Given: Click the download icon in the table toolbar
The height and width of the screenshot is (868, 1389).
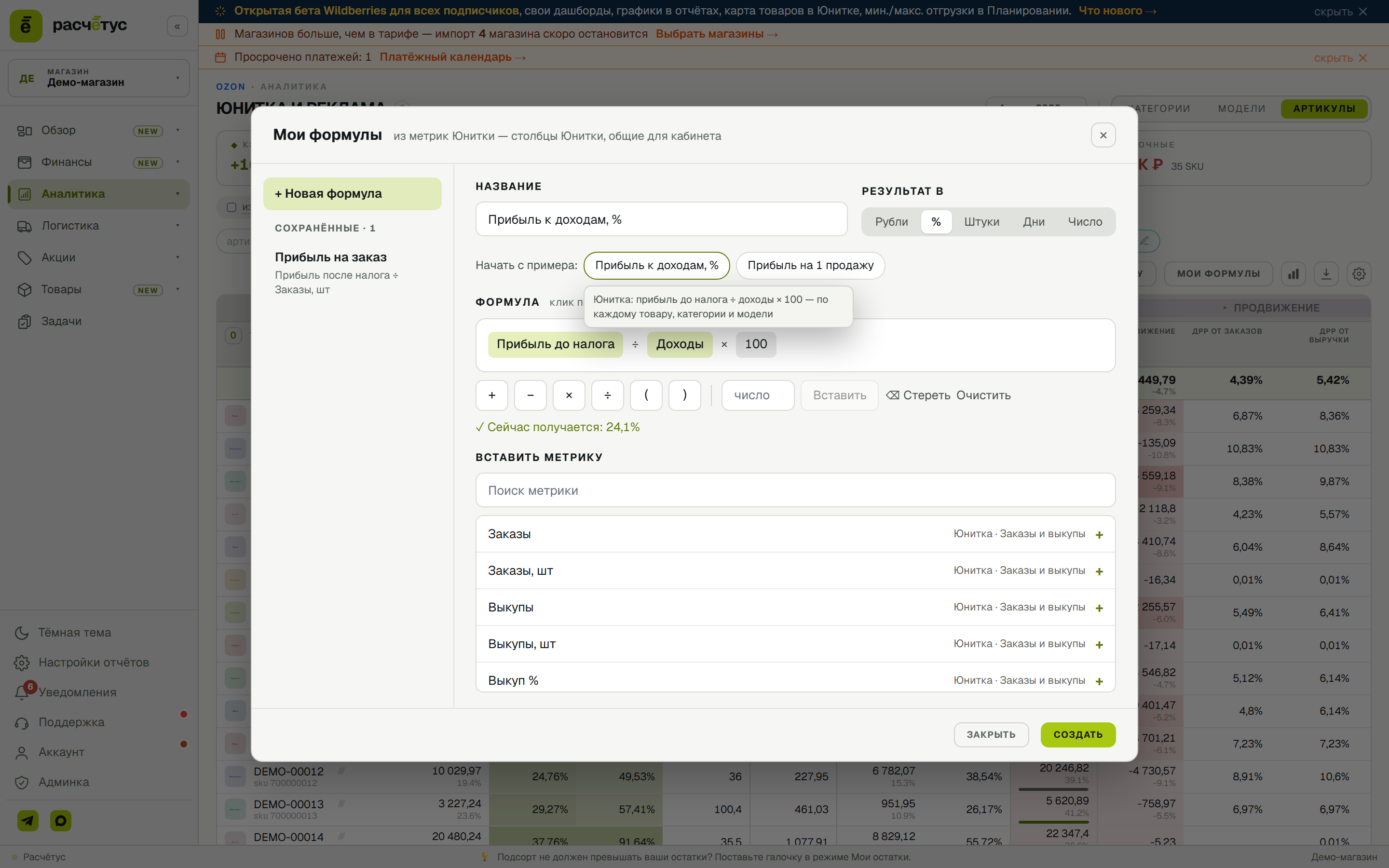Looking at the screenshot, I should 1326,274.
